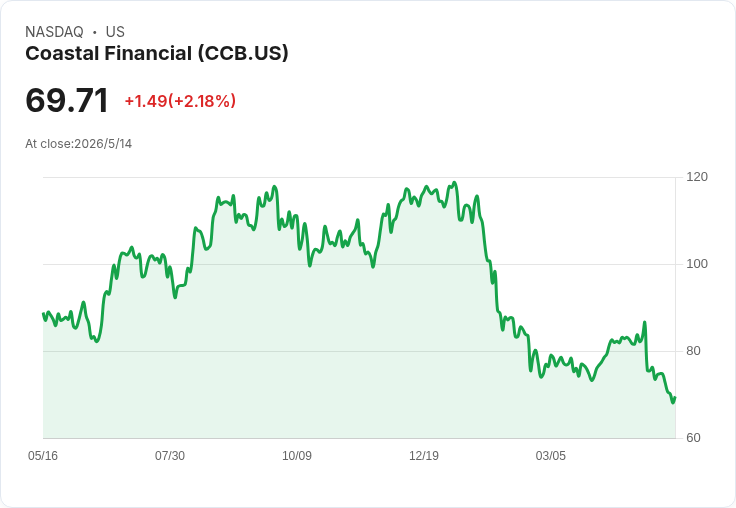Screen dimensions: 736x508
Task: Click the 60 y-axis price label
Action: (x=693, y=438)
